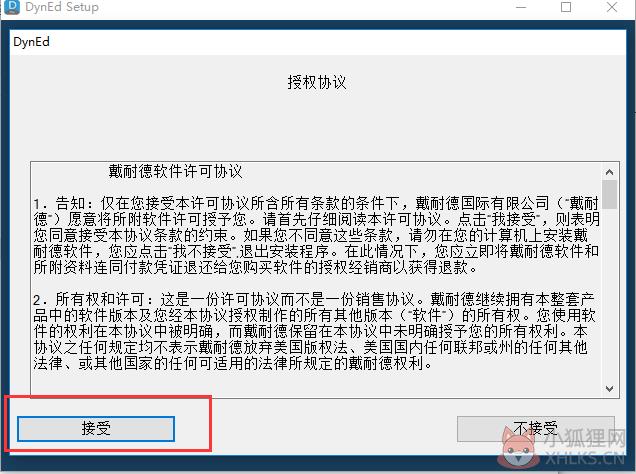Click the 不接受 button to decline
This screenshot has width=636, height=474.
tap(535, 429)
